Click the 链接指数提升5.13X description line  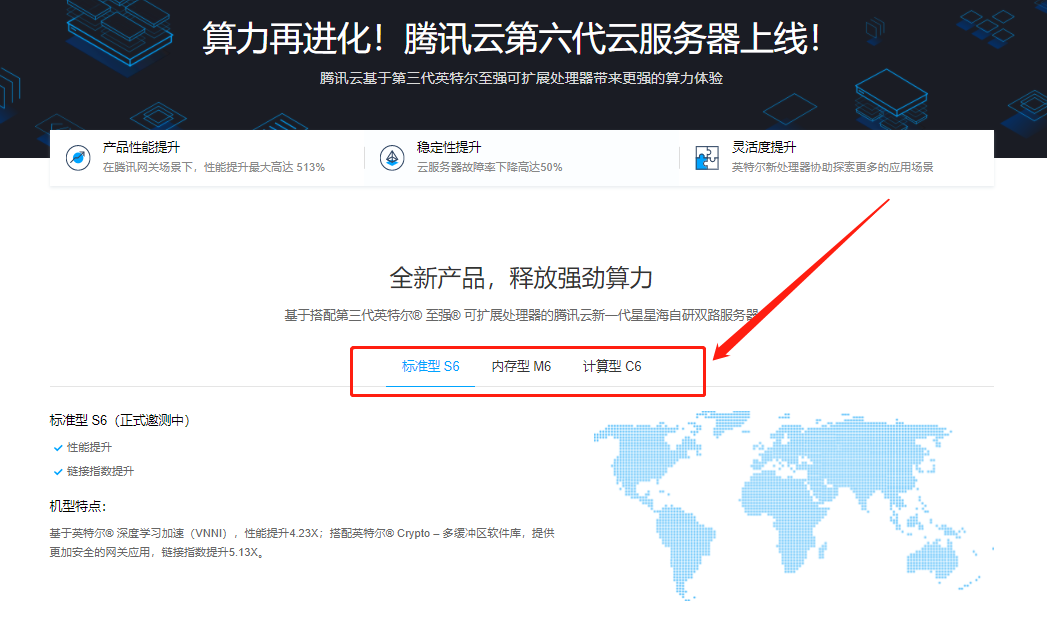(x=157, y=552)
